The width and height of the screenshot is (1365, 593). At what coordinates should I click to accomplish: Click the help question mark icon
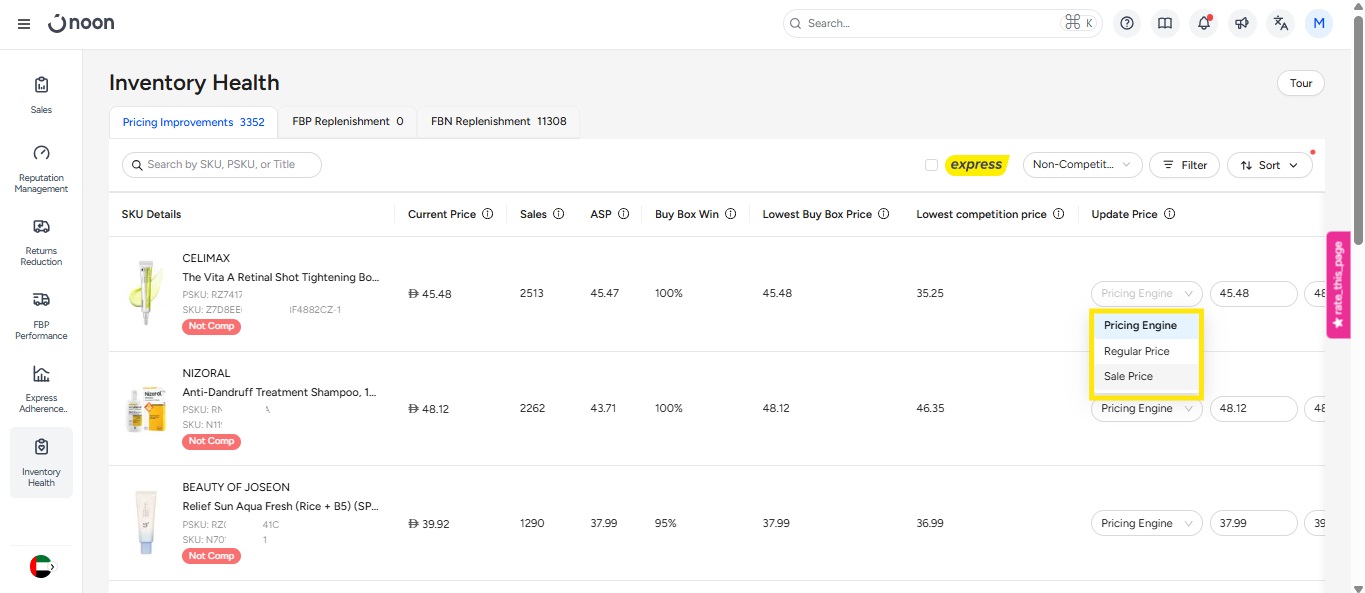click(1127, 23)
